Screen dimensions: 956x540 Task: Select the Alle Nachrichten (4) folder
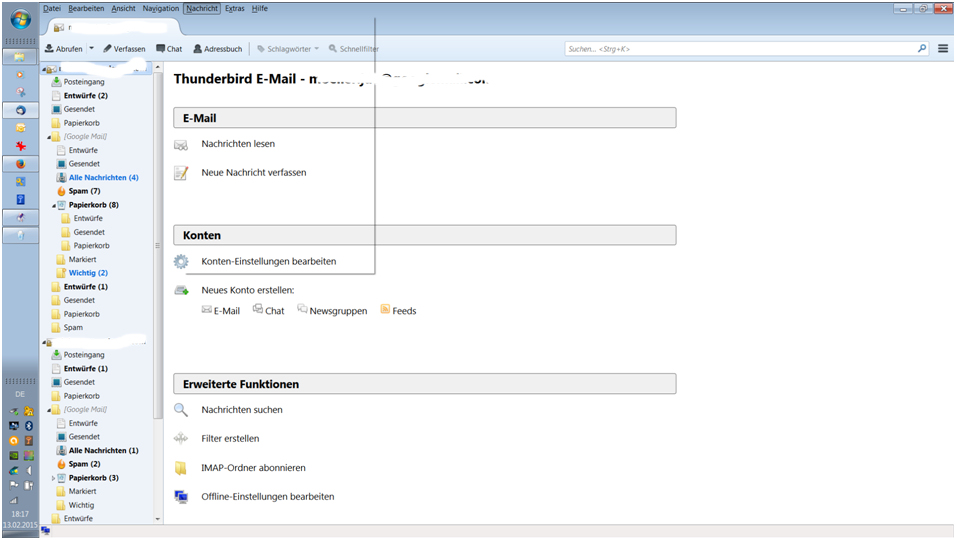[103, 177]
